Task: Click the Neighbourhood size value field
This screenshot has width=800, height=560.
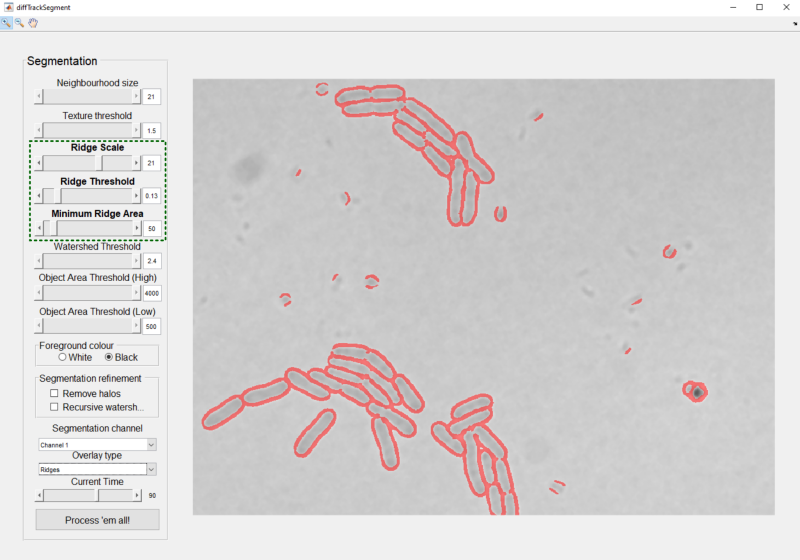Action: pyautogui.click(x=152, y=96)
